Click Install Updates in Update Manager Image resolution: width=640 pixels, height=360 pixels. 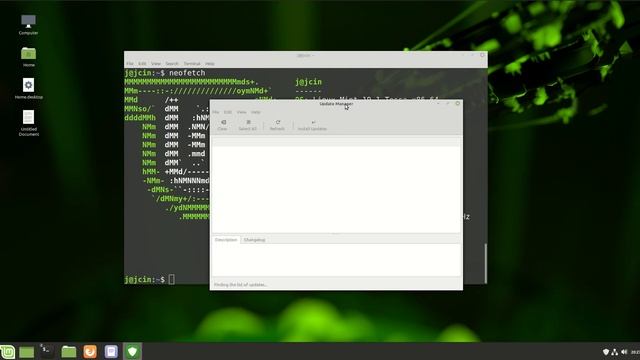pos(312,125)
